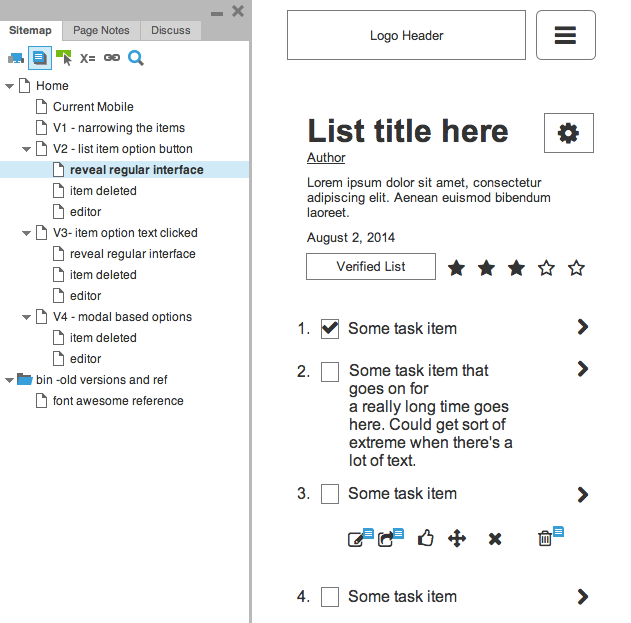631x623 pixels.
Task: Click the trash delete icon
Action: 545,539
